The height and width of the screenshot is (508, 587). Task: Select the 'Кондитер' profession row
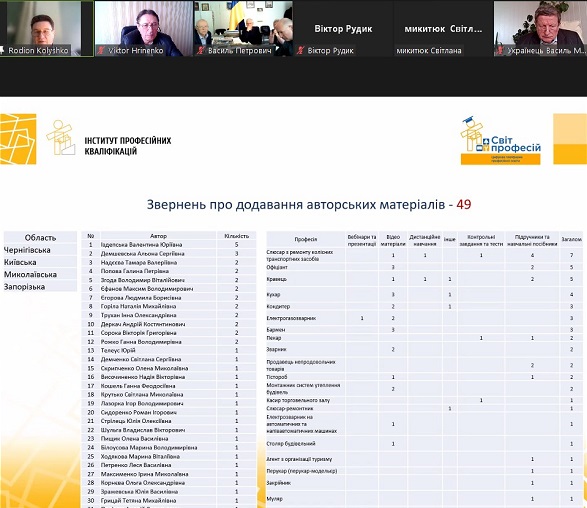click(x=425, y=306)
